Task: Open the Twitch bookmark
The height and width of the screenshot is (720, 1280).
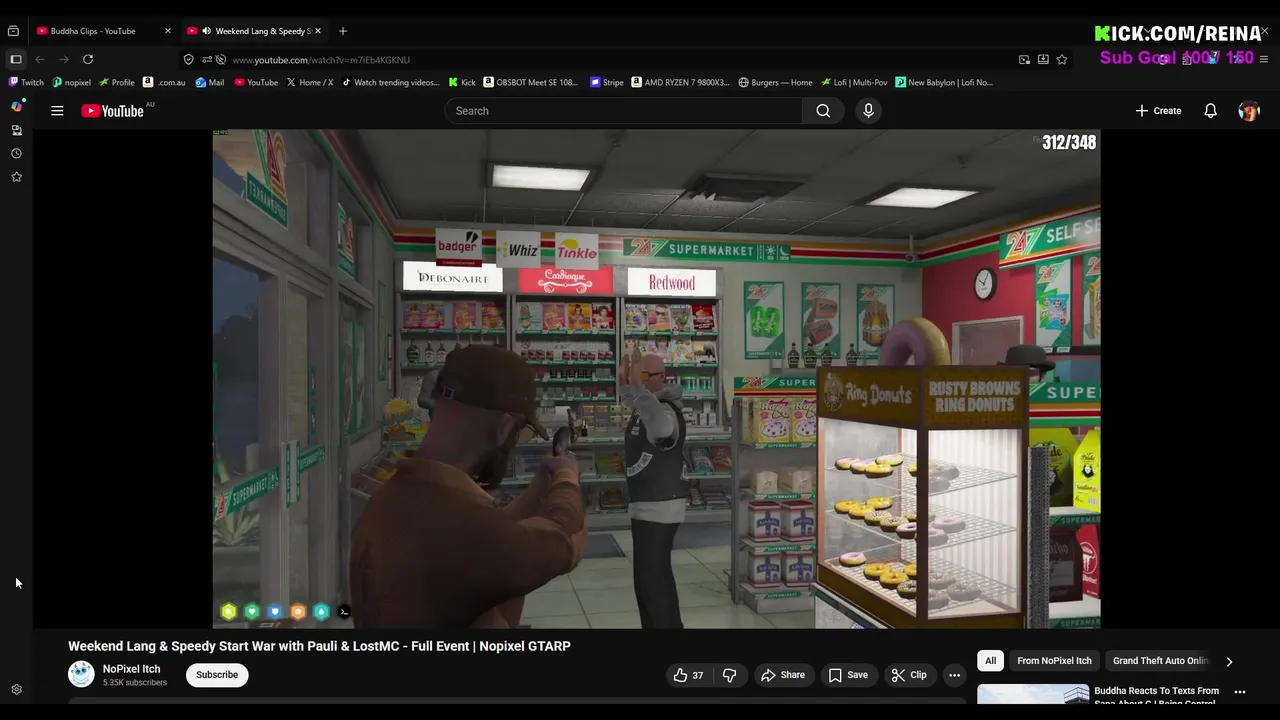Action: 26,83
